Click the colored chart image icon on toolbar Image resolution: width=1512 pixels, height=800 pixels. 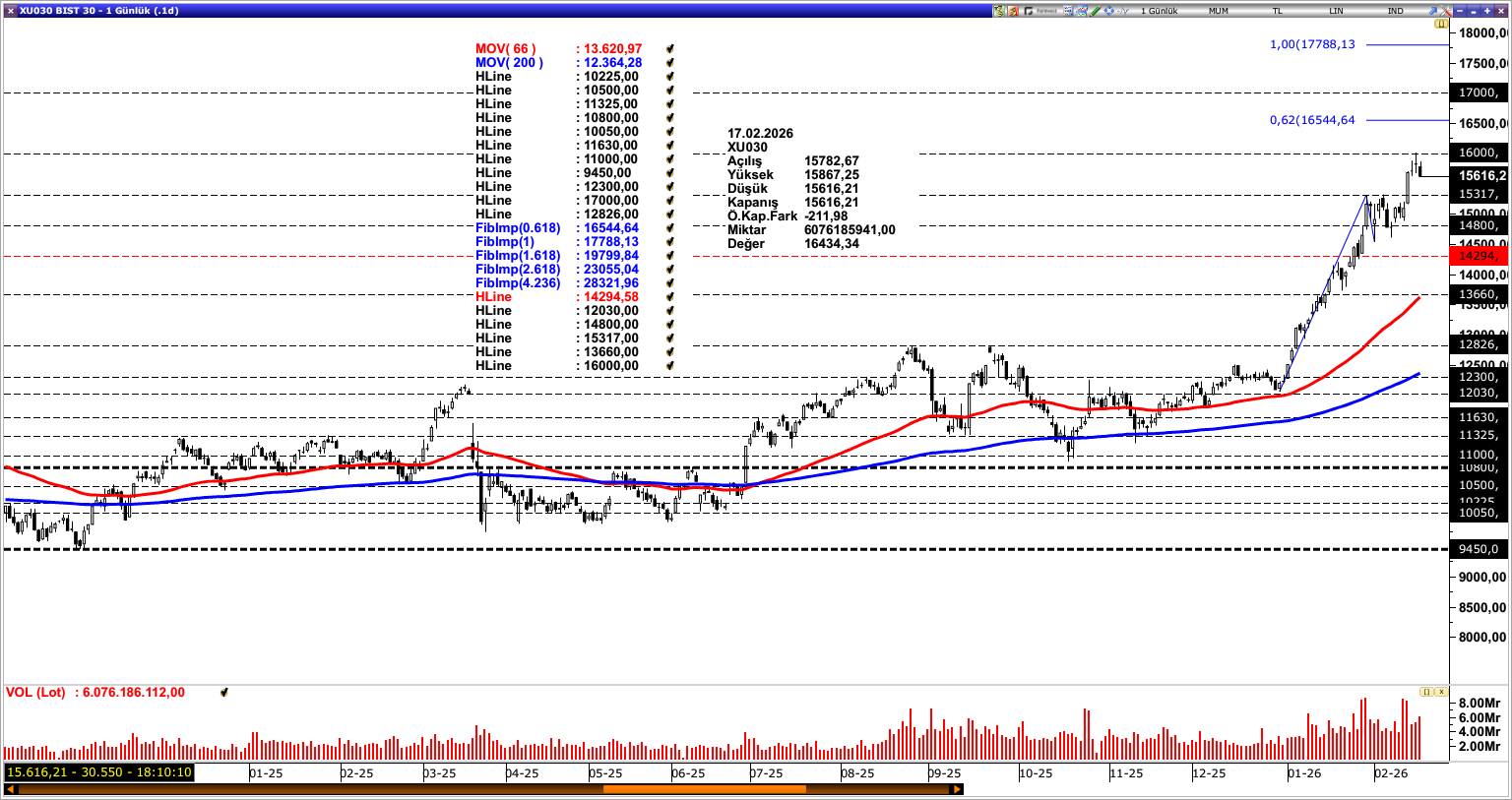point(1082,11)
